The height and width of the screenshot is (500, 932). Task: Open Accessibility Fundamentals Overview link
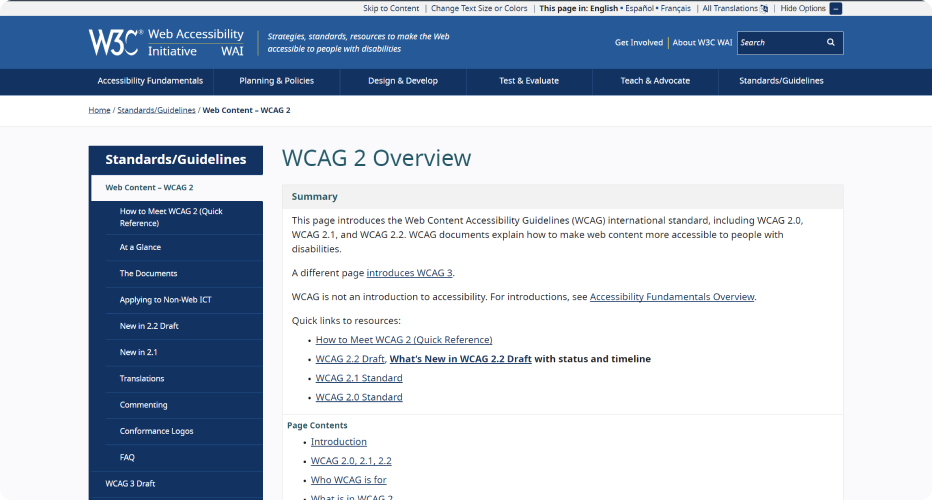click(x=672, y=297)
